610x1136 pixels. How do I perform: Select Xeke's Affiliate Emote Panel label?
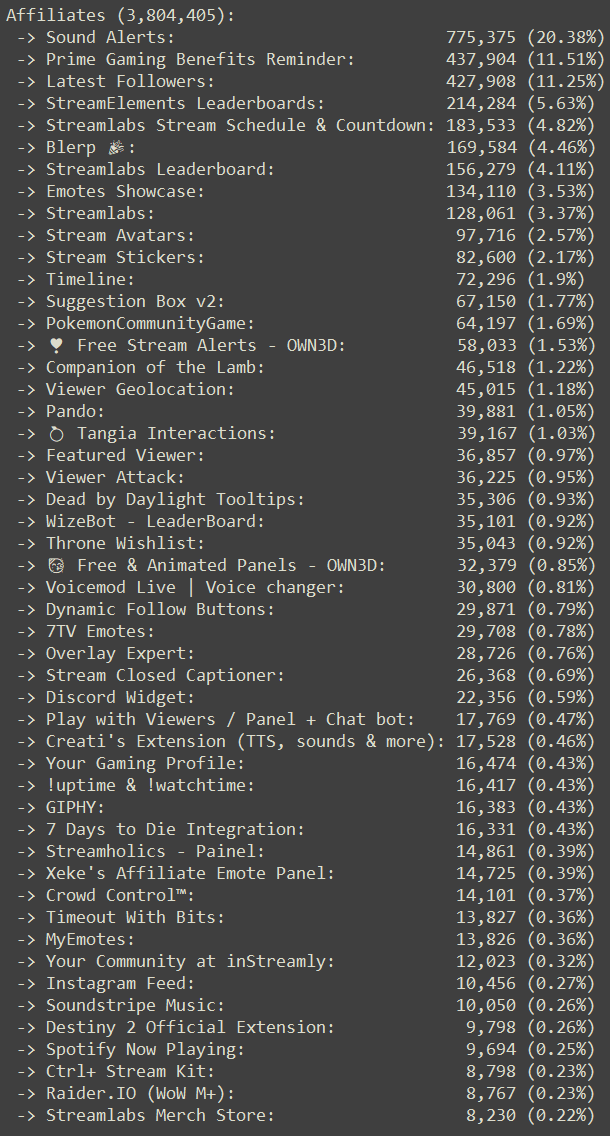pyautogui.click(x=191, y=873)
